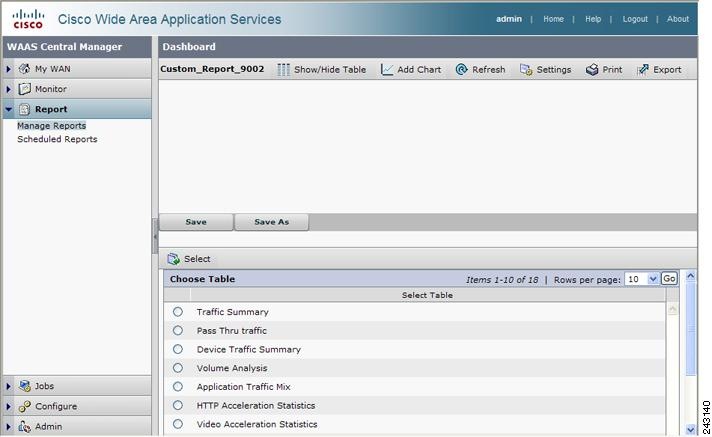Pick the Application Traffic Mix radio button
Viewport: 712px width, 437px height.
pyautogui.click(x=178, y=386)
